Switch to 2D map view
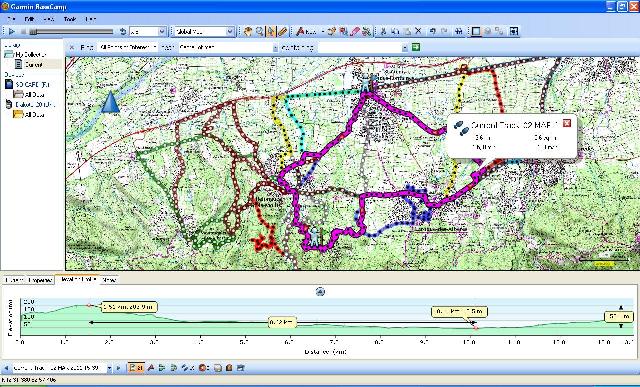This screenshot has height=387, width=640. 476,31
